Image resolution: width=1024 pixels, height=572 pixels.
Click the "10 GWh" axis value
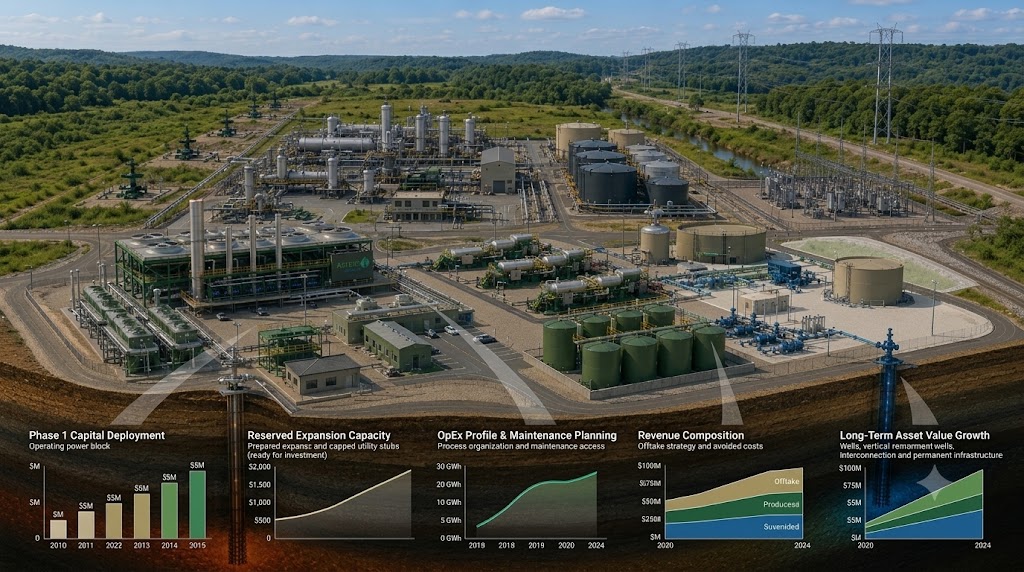click(x=449, y=503)
